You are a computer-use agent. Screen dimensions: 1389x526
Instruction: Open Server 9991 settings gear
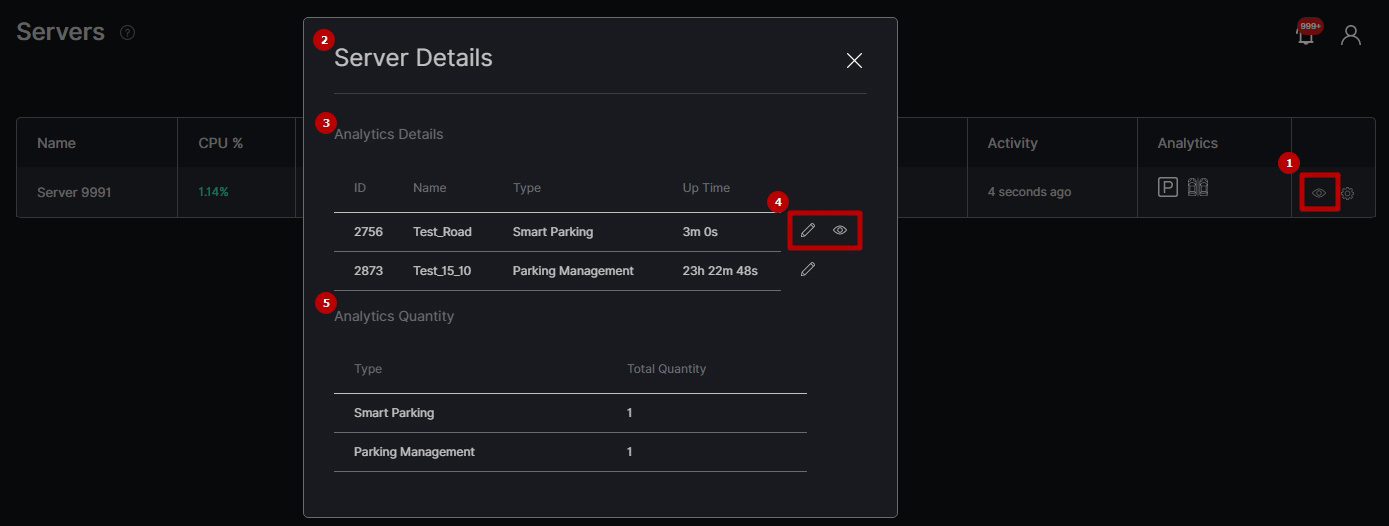(1347, 193)
